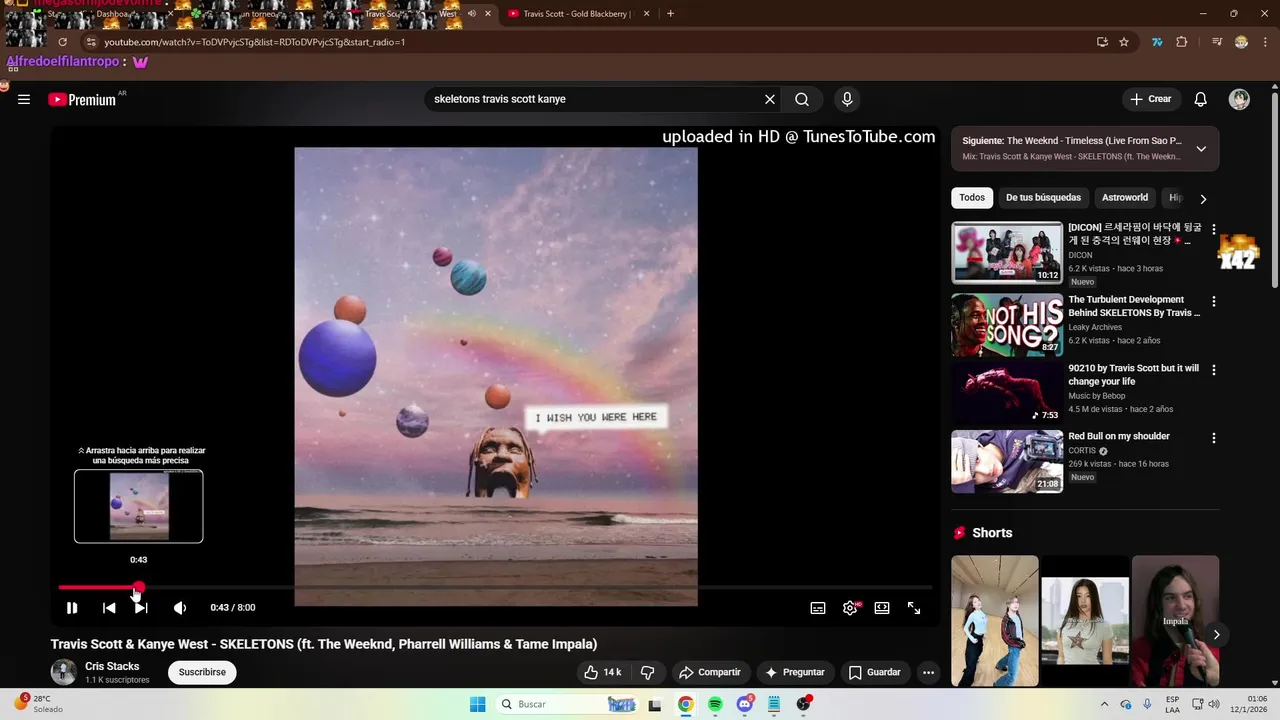This screenshot has height=720, width=1280.
Task: Click the seek preview thumbnail
Action: (x=139, y=506)
